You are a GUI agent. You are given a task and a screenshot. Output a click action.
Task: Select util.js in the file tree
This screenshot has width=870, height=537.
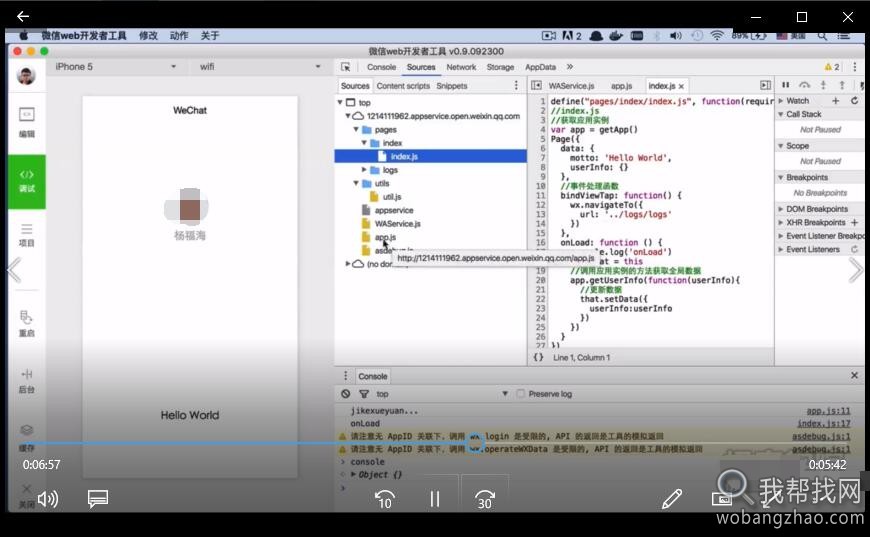tap(392, 197)
